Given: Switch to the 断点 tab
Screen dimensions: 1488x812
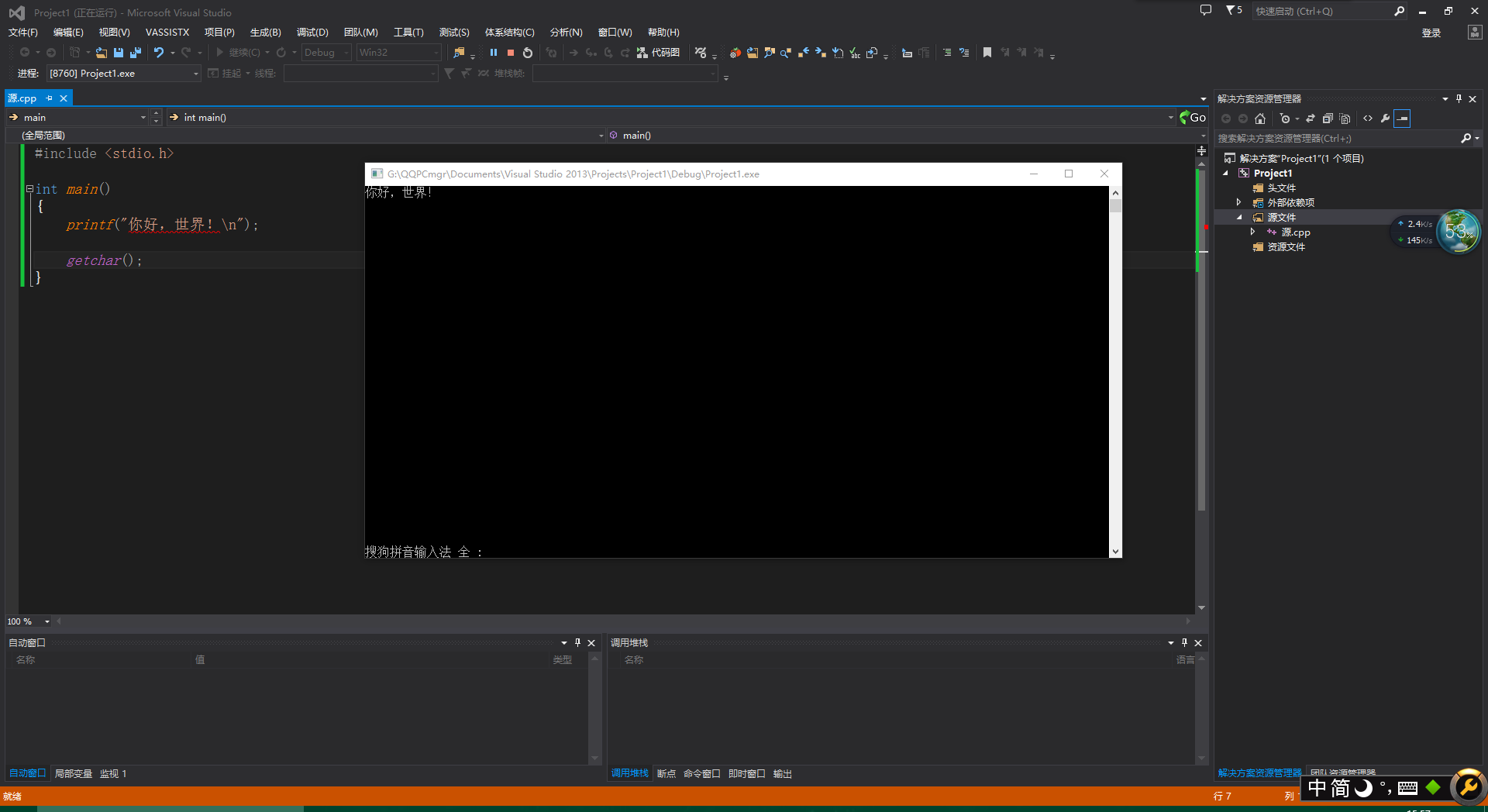Looking at the screenshot, I should (666, 773).
